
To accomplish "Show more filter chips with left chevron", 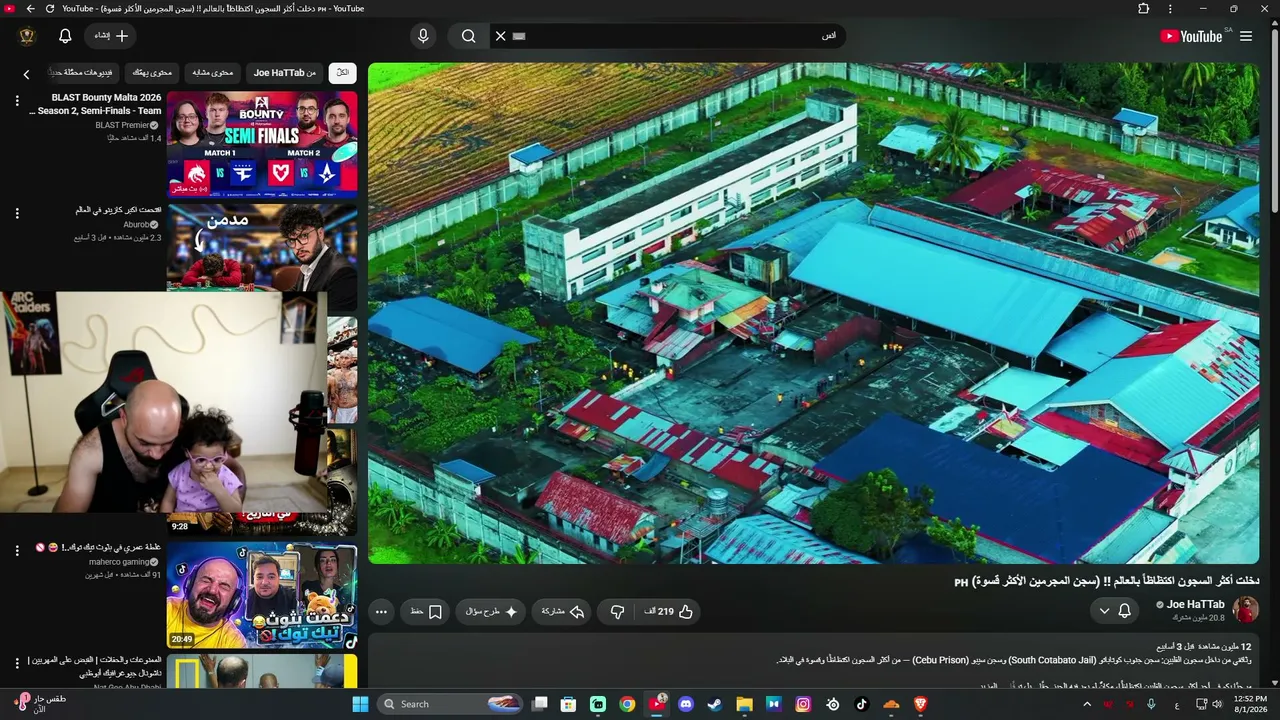I will 27,73.
